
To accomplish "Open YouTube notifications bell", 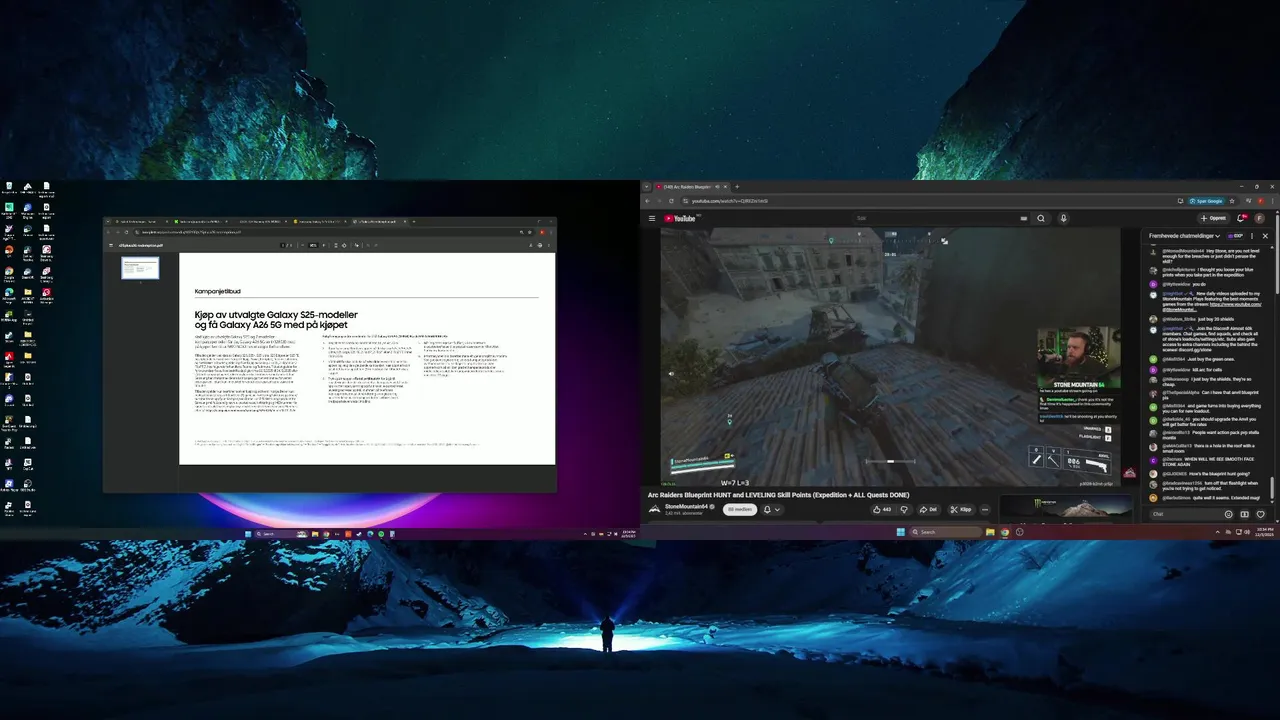I will pyautogui.click(x=1241, y=218).
